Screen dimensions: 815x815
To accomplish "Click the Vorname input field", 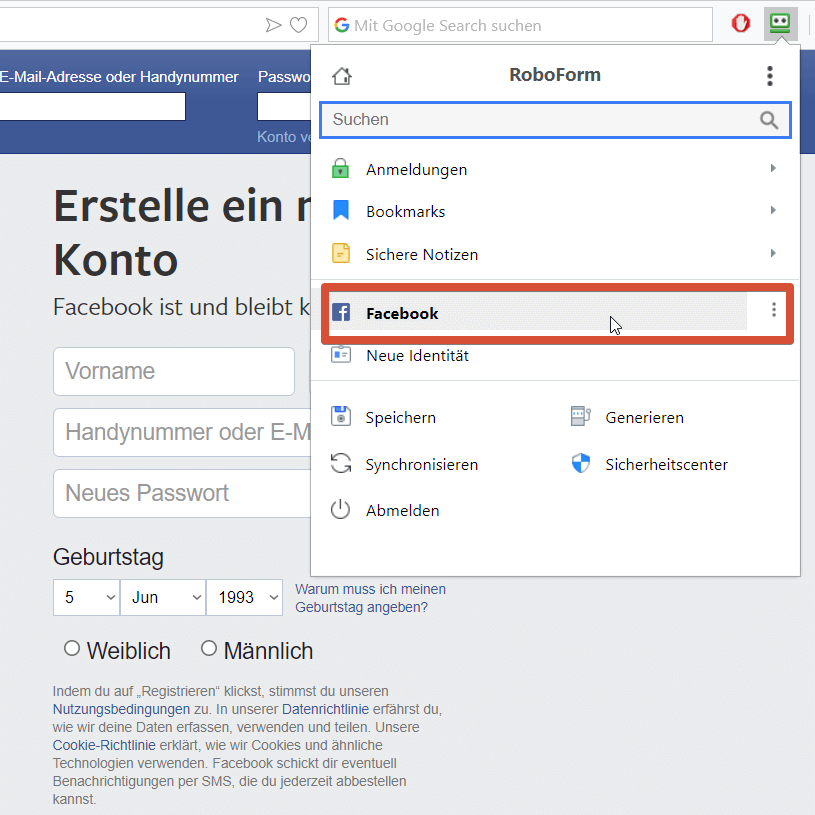I will 174,371.
